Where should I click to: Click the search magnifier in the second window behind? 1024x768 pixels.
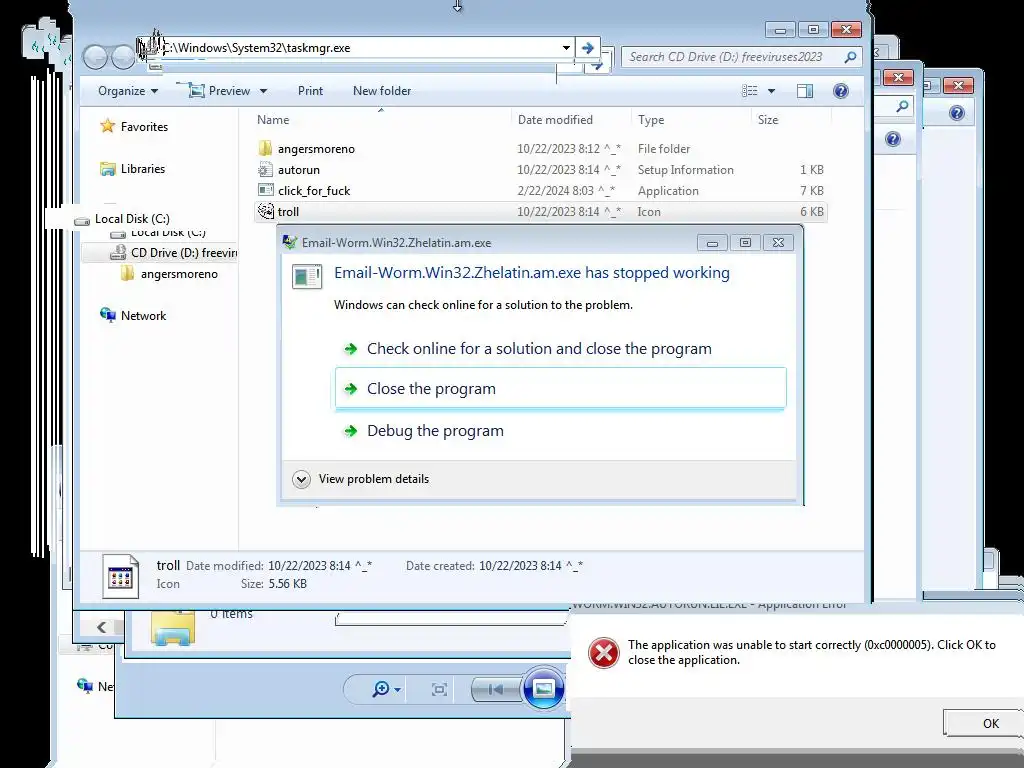[x=902, y=106]
